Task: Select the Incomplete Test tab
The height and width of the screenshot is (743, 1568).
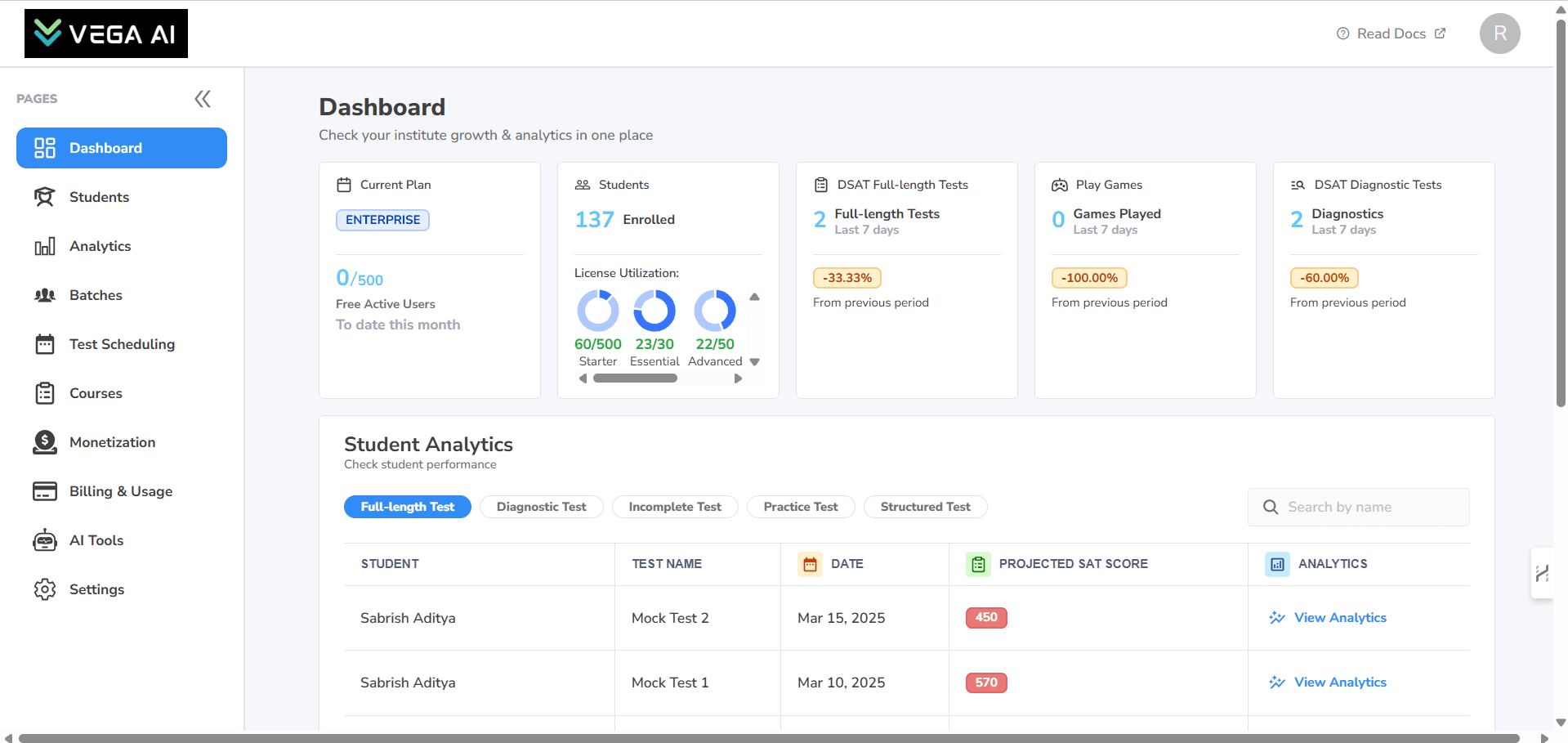Action: pyautogui.click(x=675, y=507)
